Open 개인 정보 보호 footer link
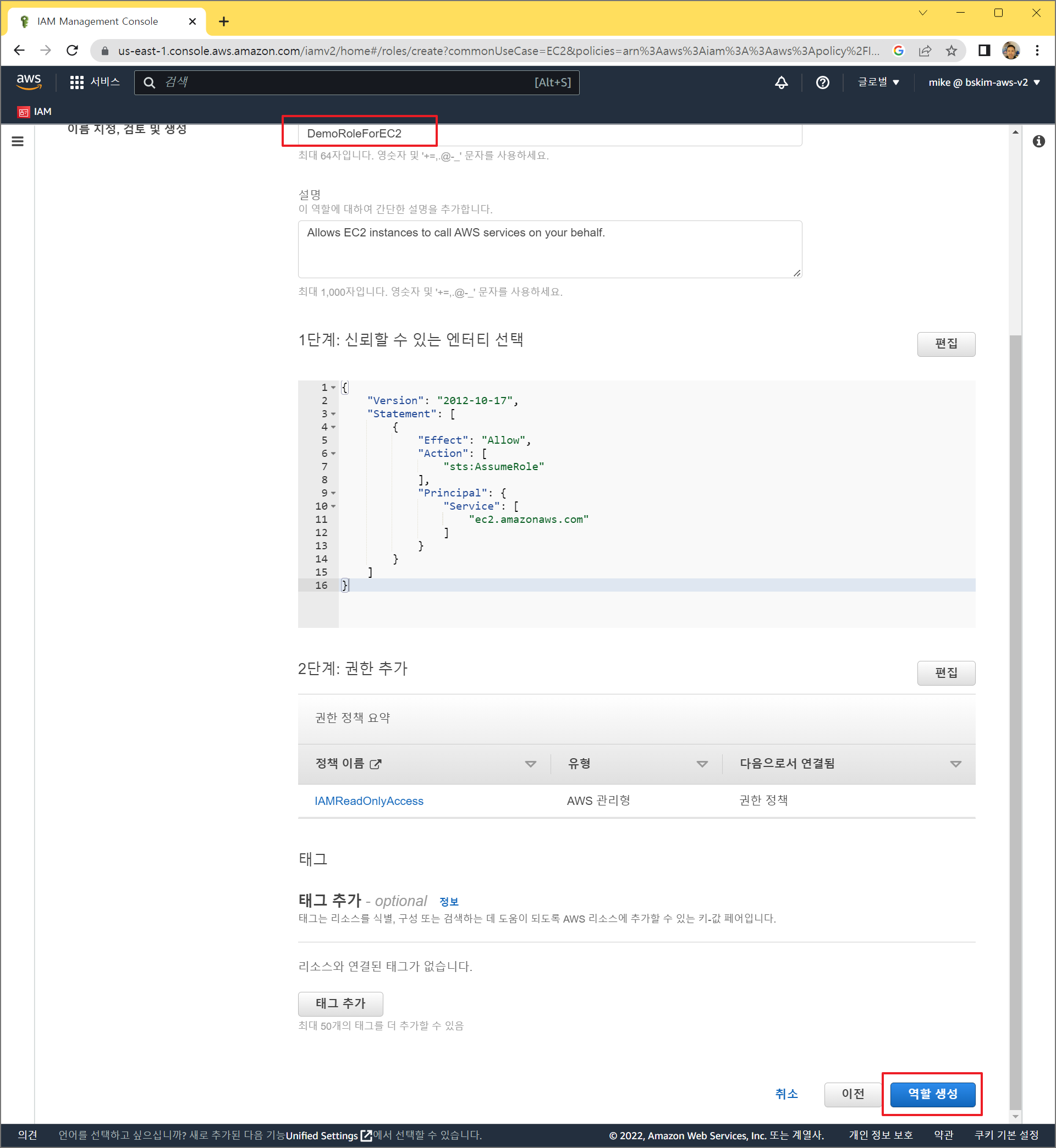The width and height of the screenshot is (1056, 1148). [x=881, y=1135]
